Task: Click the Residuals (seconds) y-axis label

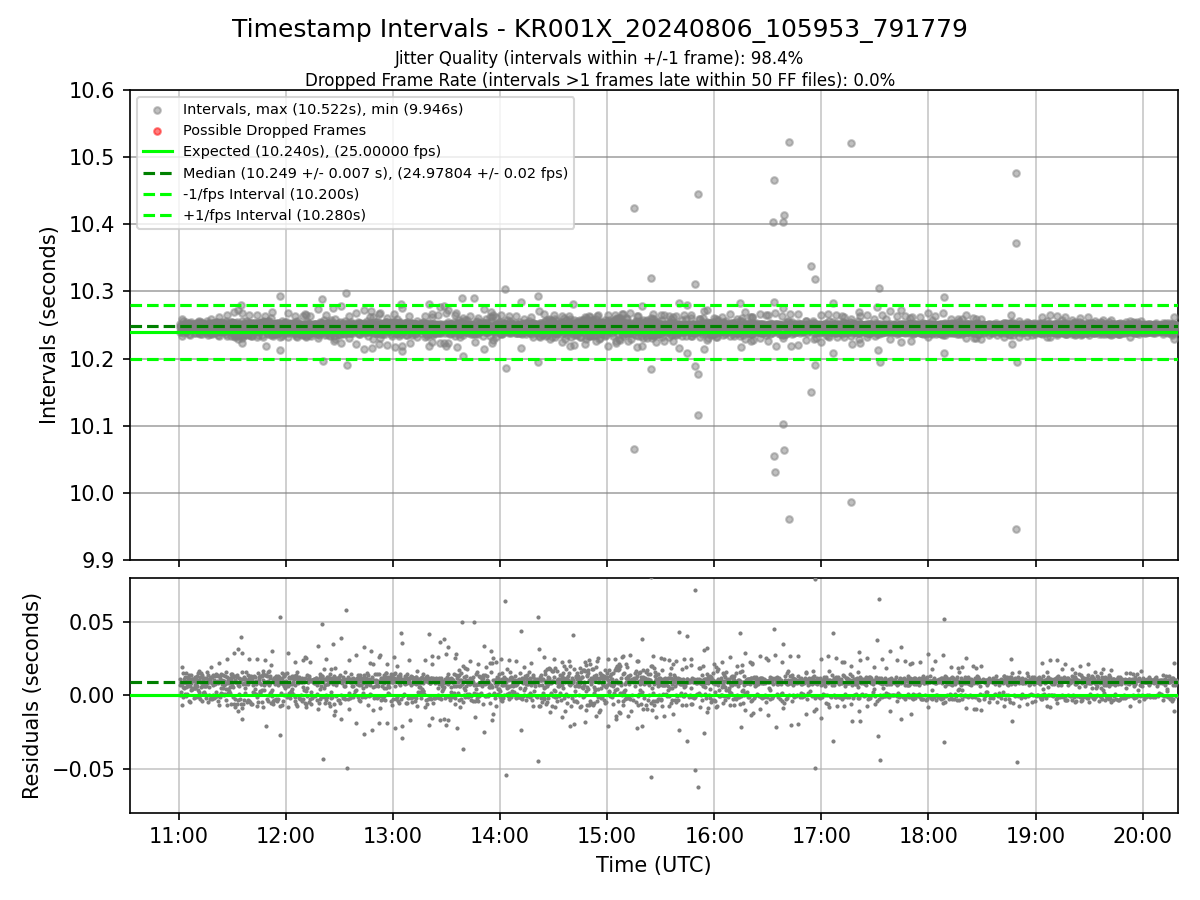Action: pyautogui.click(x=32, y=696)
